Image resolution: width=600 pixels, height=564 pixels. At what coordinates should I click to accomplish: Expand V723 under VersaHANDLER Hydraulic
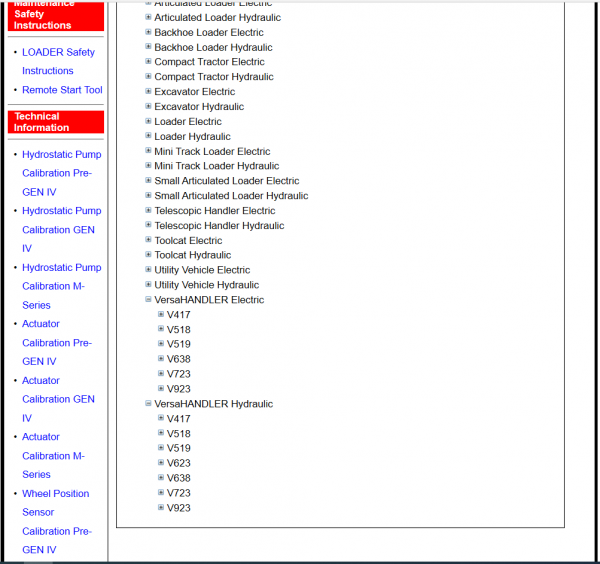tap(161, 492)
